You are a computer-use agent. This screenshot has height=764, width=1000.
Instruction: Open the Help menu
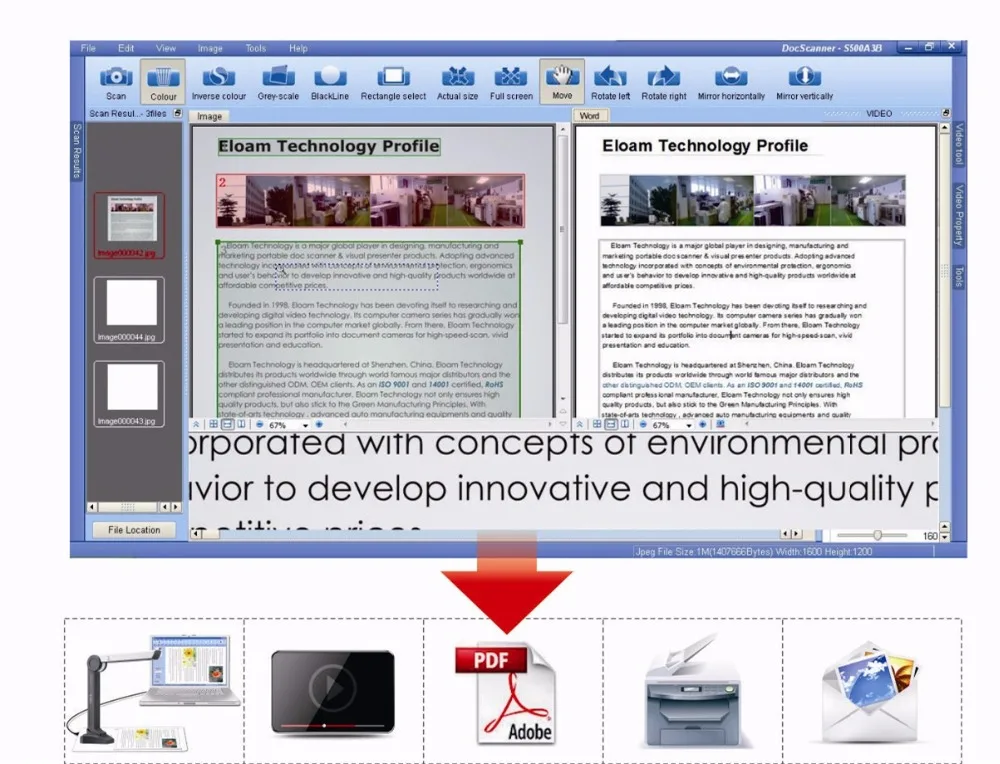click(298, 48)
